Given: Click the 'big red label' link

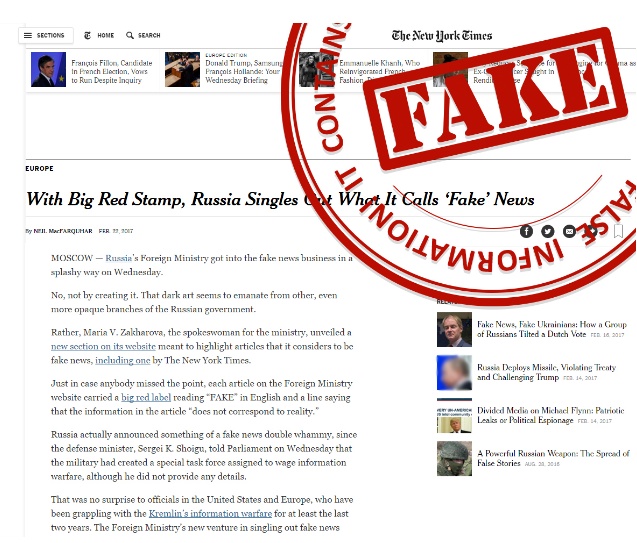Looking at the screenshot, I should (x=146, y=398).
